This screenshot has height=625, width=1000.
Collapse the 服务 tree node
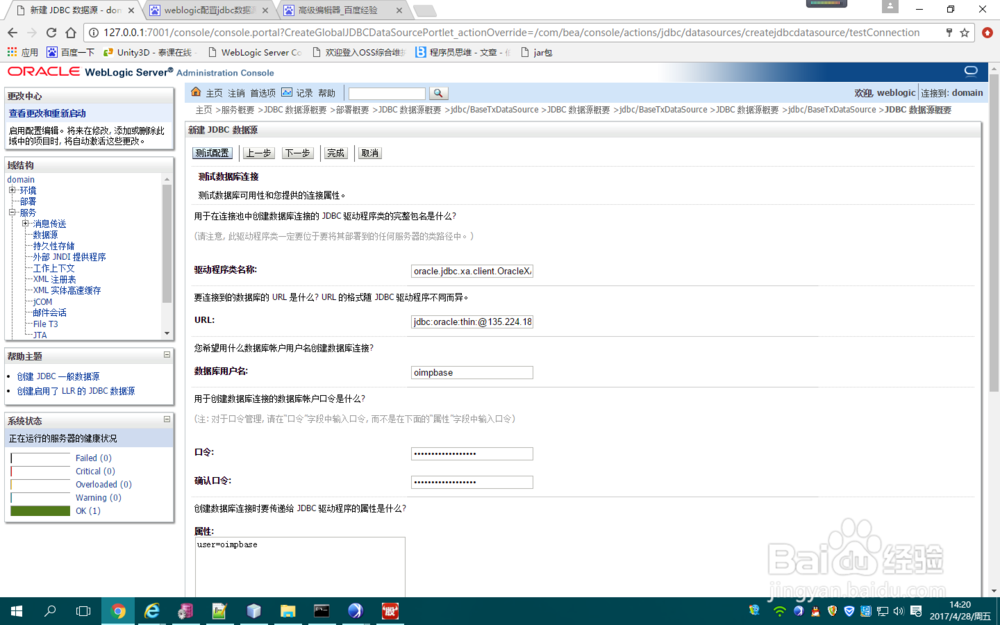coord(12,212)
